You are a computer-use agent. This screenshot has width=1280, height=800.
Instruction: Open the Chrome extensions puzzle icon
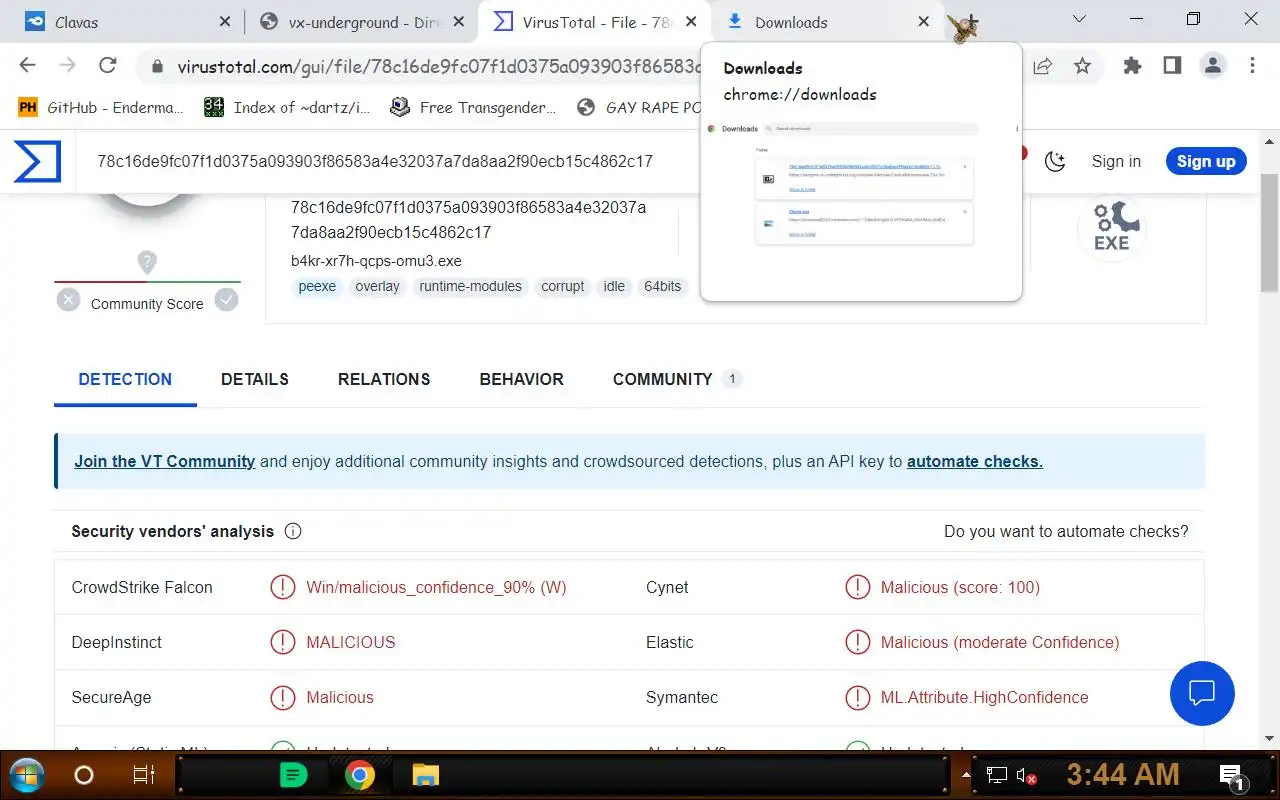1132,66
